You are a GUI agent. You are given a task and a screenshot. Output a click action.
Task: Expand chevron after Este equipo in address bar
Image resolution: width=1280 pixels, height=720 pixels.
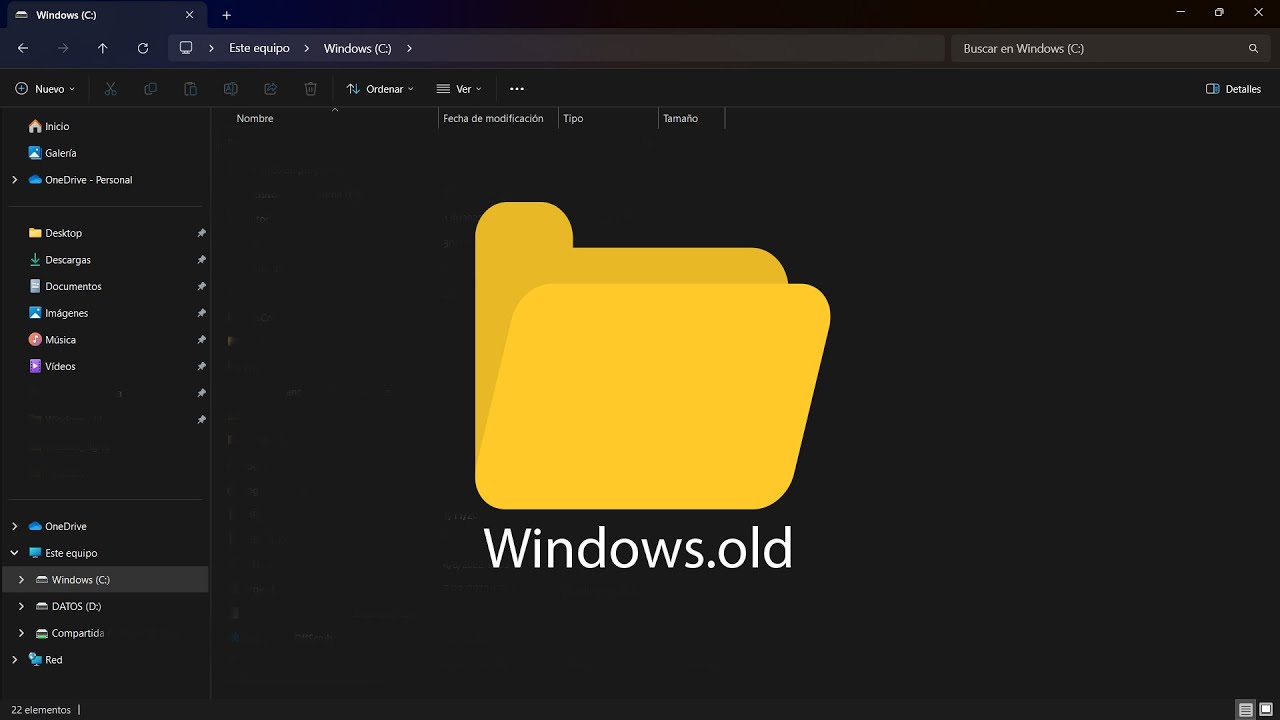(307, 48)
